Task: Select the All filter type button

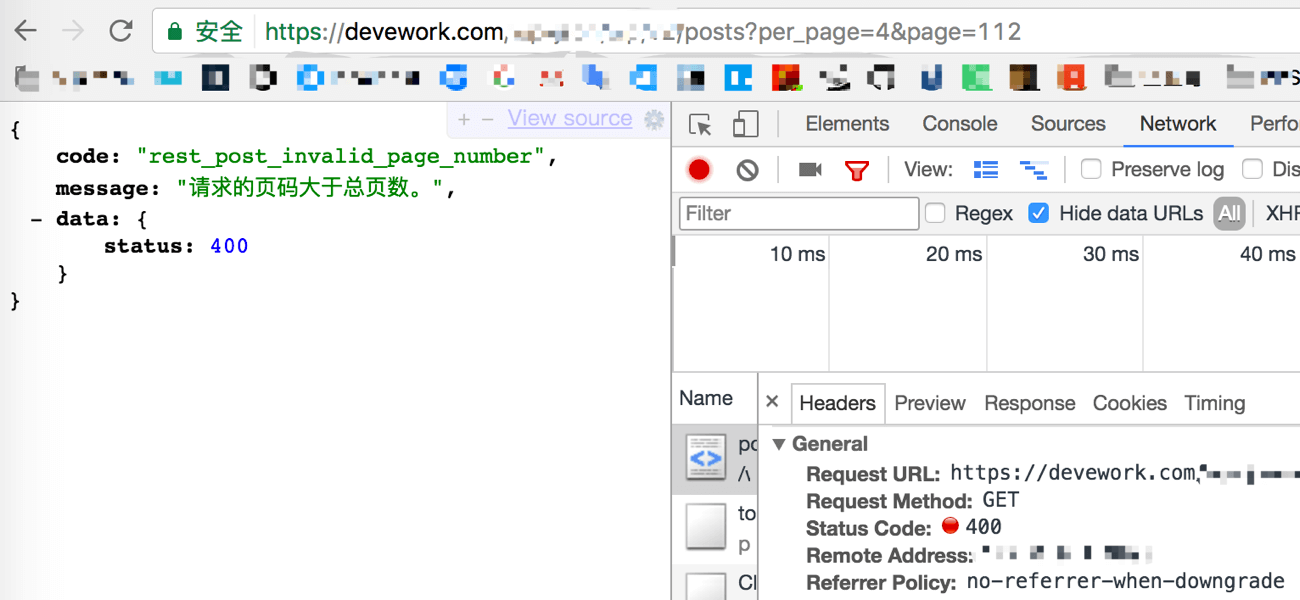Action: pyautogui.click(x=1229, y=213)
